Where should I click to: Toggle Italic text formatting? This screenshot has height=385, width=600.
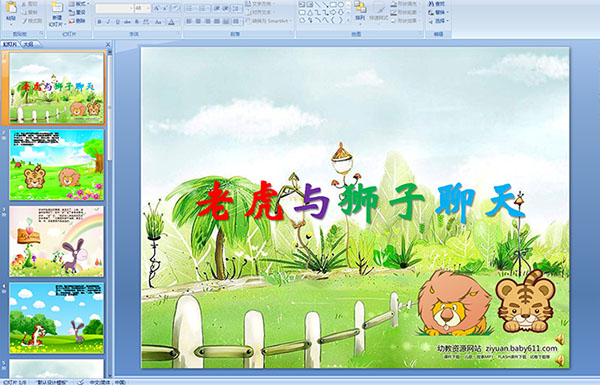[x=108, y=22]
